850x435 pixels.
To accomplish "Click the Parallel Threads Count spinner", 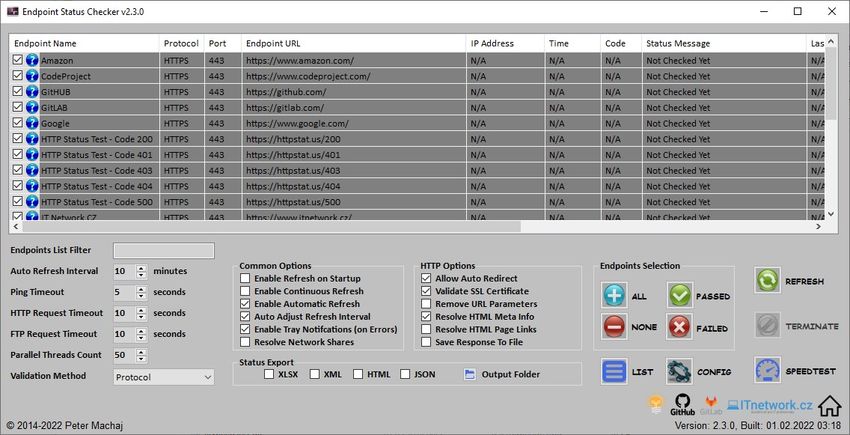I will pyautogui.click(x=141, y=355).
